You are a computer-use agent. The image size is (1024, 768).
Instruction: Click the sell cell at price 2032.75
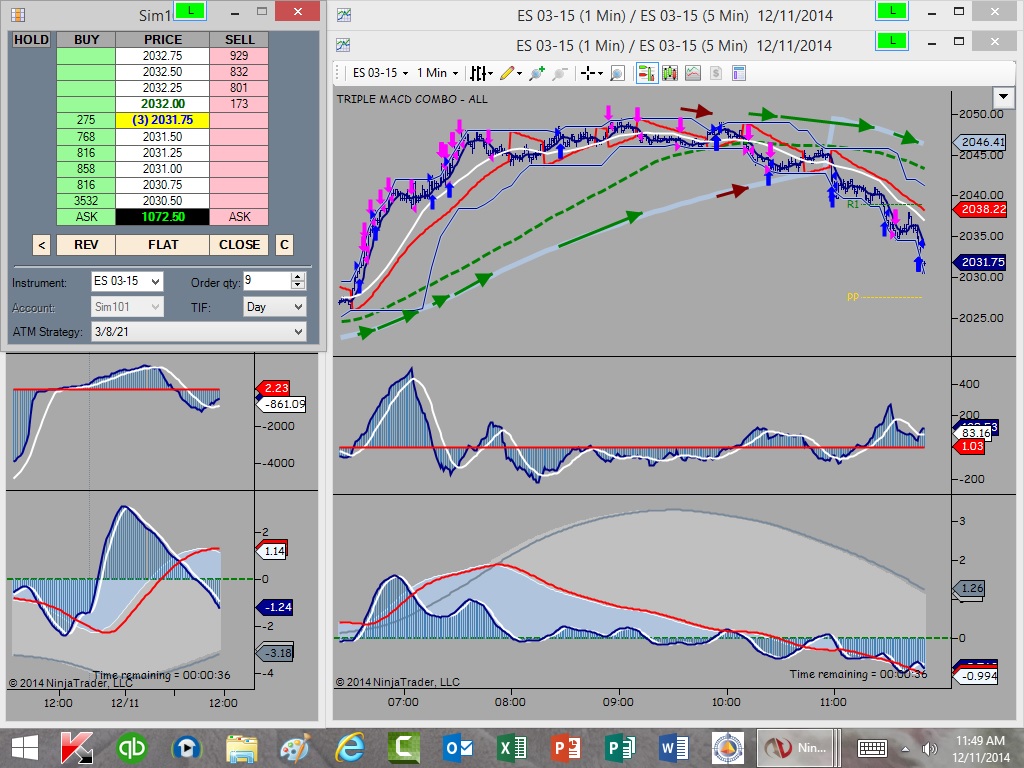click(239, 56)
